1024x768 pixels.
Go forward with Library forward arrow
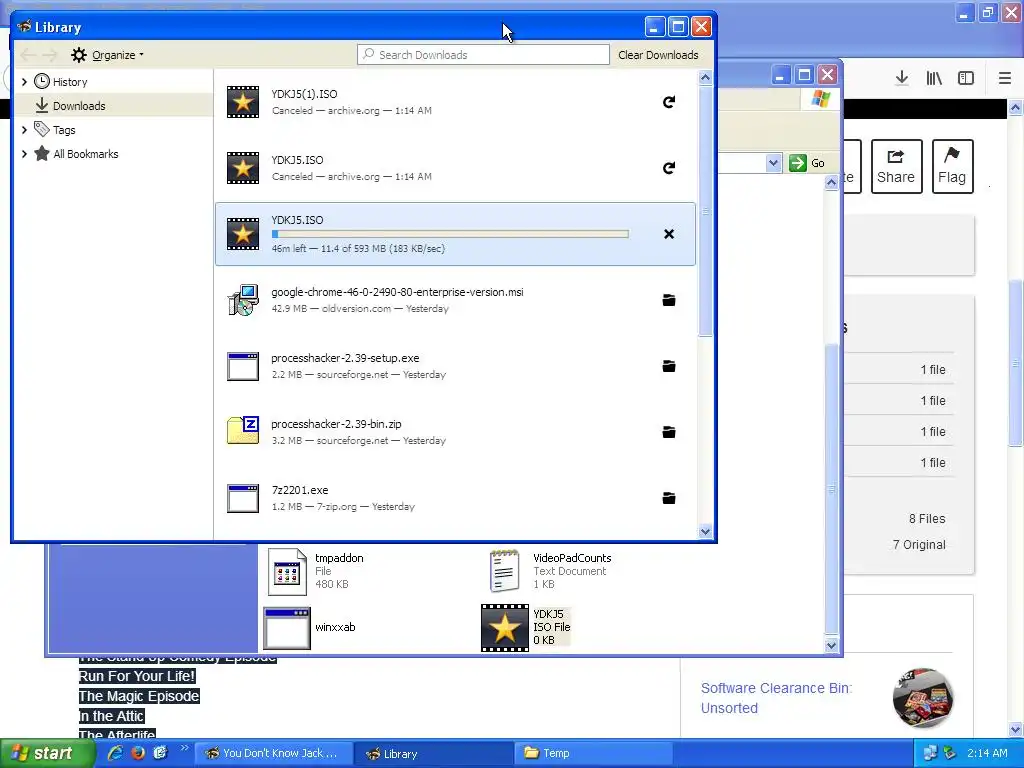tap(50, 55)
